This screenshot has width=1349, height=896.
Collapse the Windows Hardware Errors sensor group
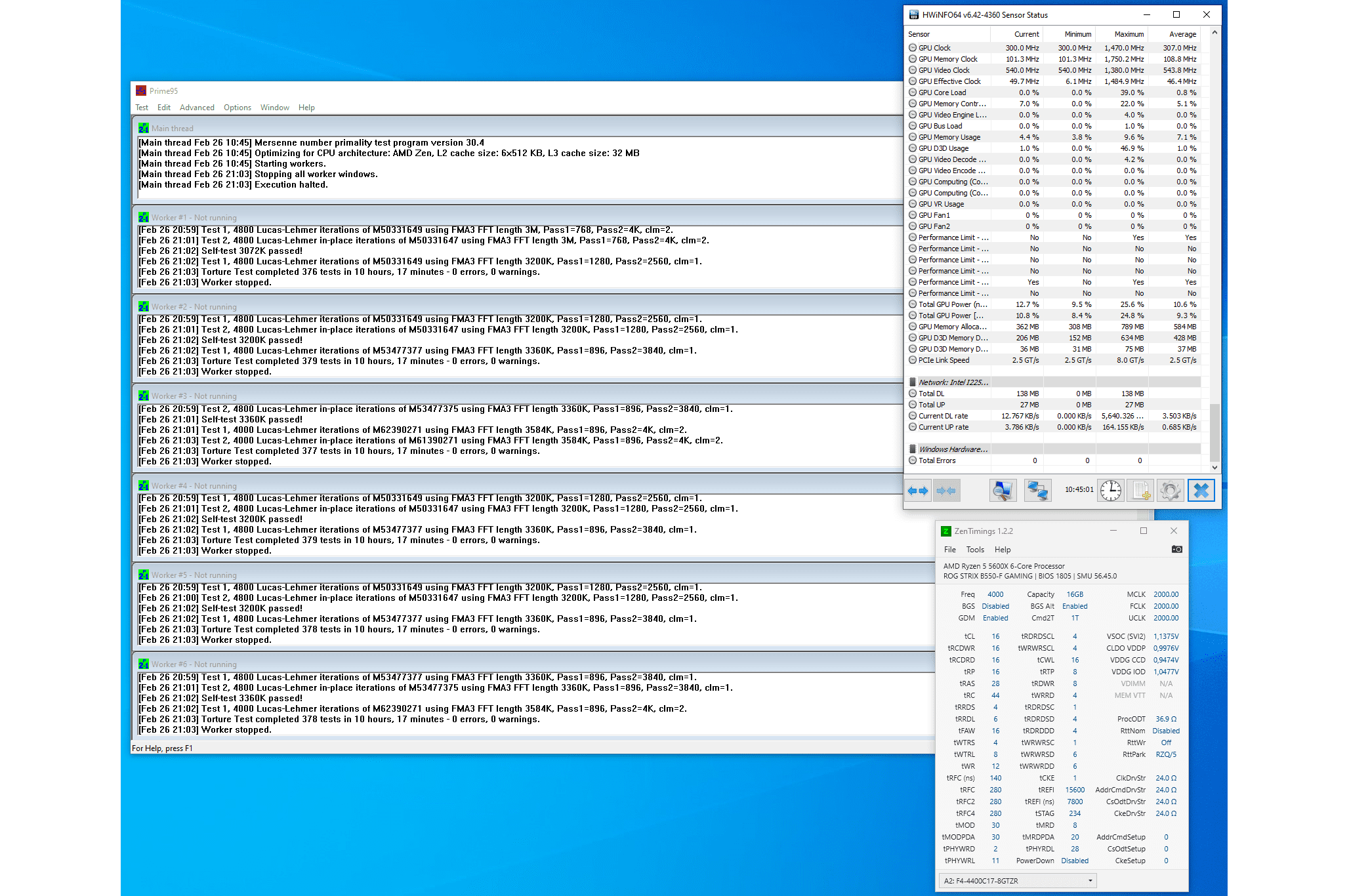[x=952, y=449]
